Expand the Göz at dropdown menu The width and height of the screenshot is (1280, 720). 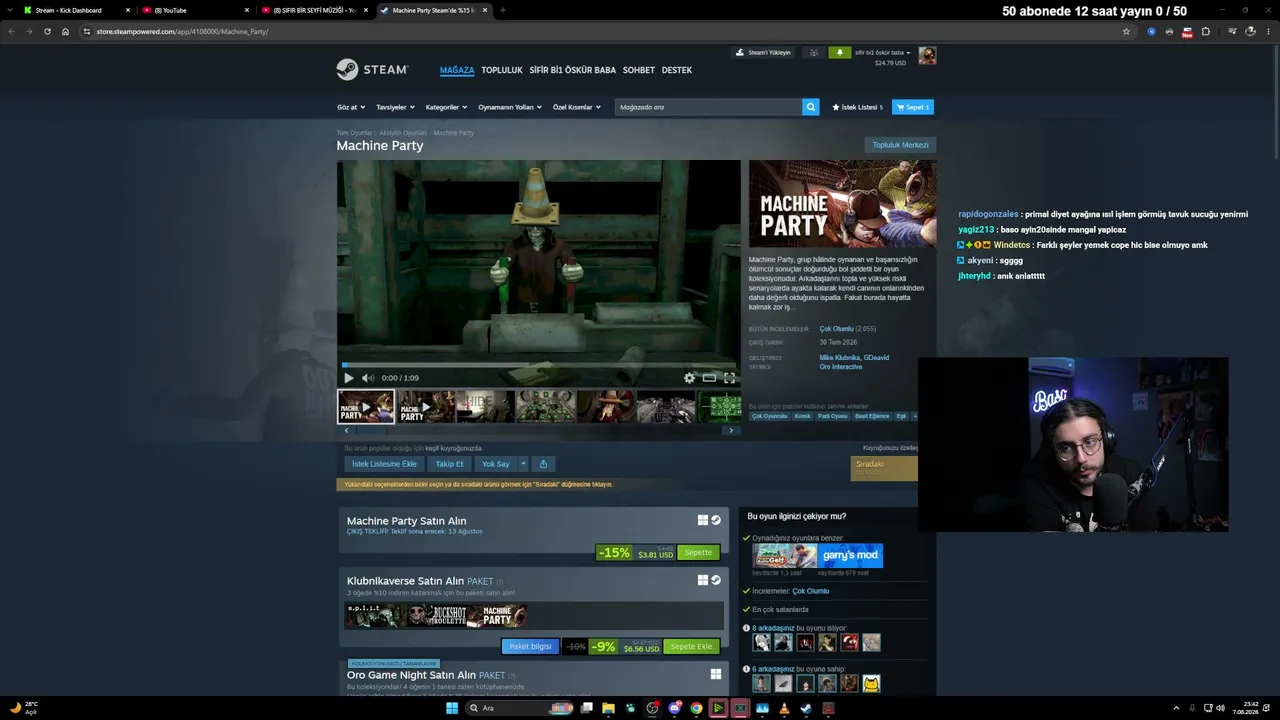point(350,107)
